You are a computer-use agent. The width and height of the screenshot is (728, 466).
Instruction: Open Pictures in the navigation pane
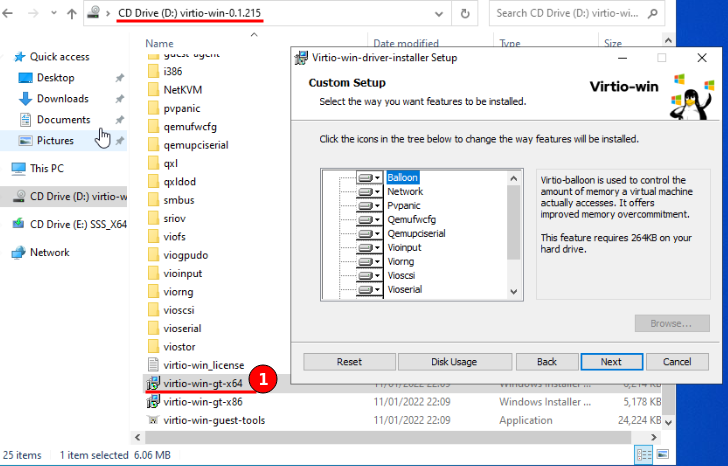click(55, 140)
